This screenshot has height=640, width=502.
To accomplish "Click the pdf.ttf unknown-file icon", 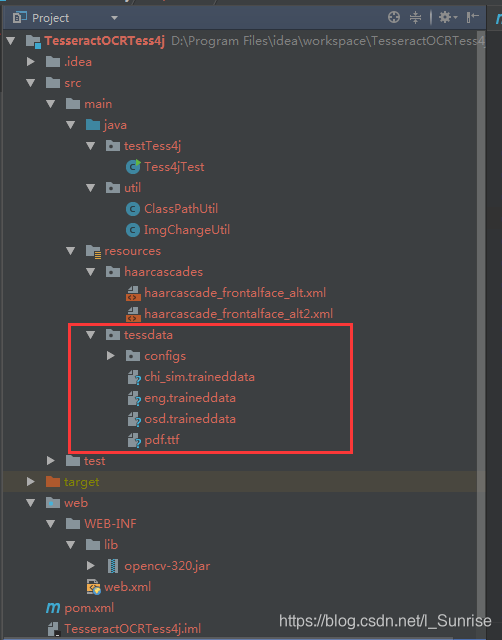I will pyautogui.click(x=134, y=440).
